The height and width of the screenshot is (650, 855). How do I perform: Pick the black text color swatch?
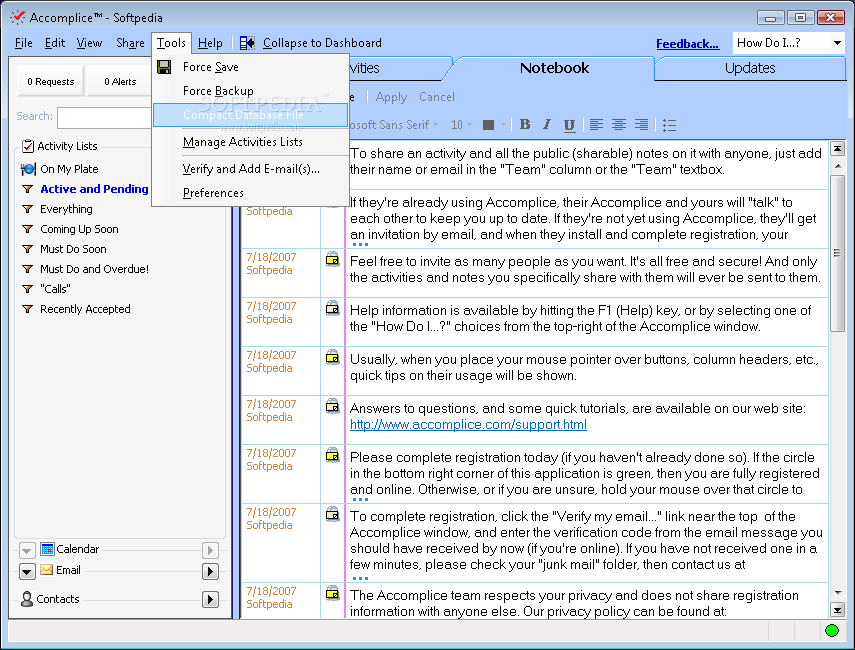point(489,125)
